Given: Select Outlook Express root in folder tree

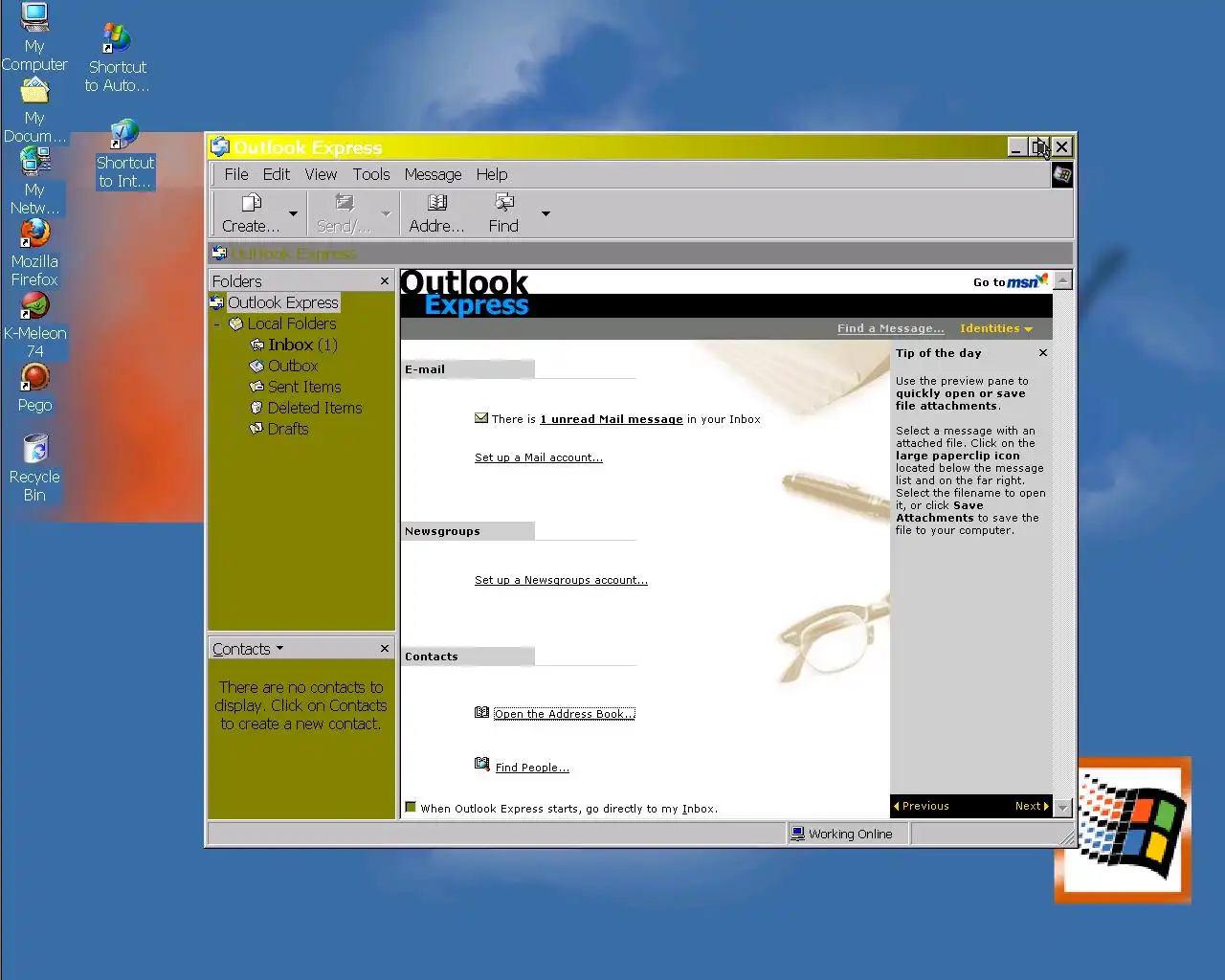Looking at the screenshot, I should coord(283,302).
